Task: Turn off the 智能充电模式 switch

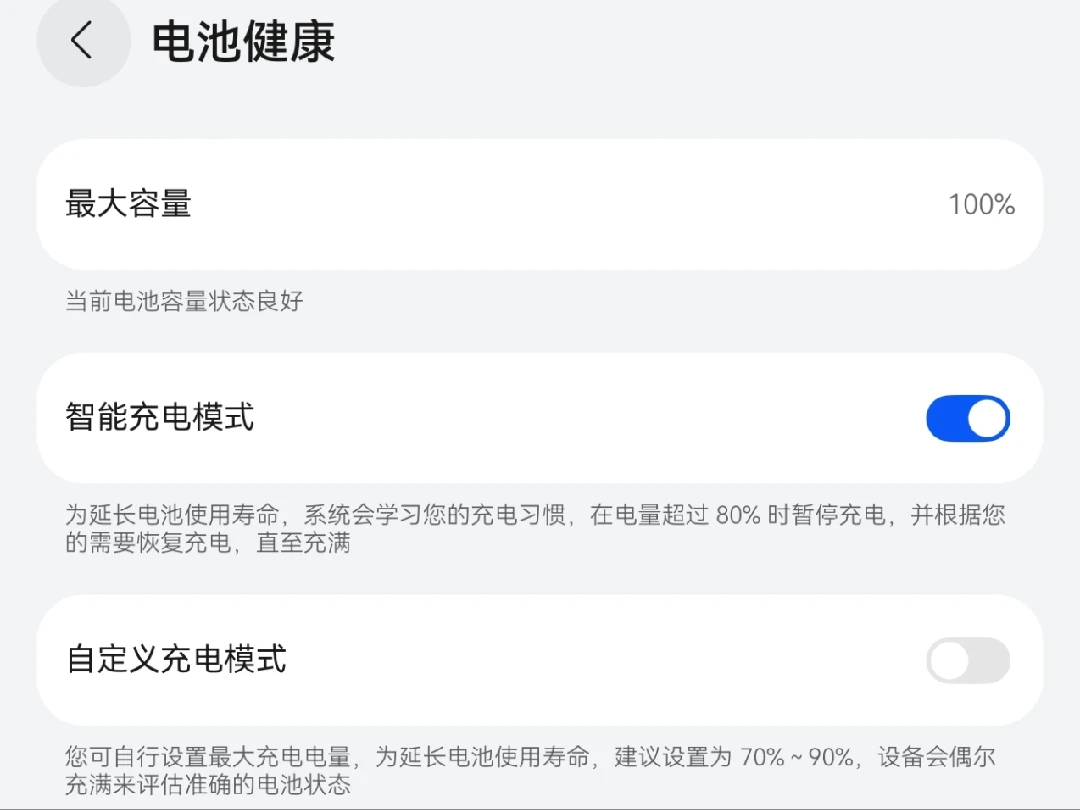Action: pyautogui.click(x=967, y=418)
